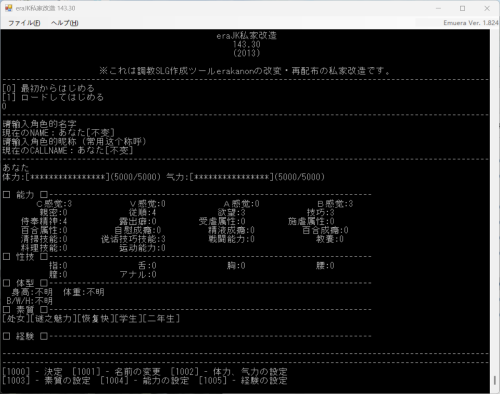The width and height of the screenshot is (500, 394).
Task: Click the [学生] trait tag
Action: point(128,319)
